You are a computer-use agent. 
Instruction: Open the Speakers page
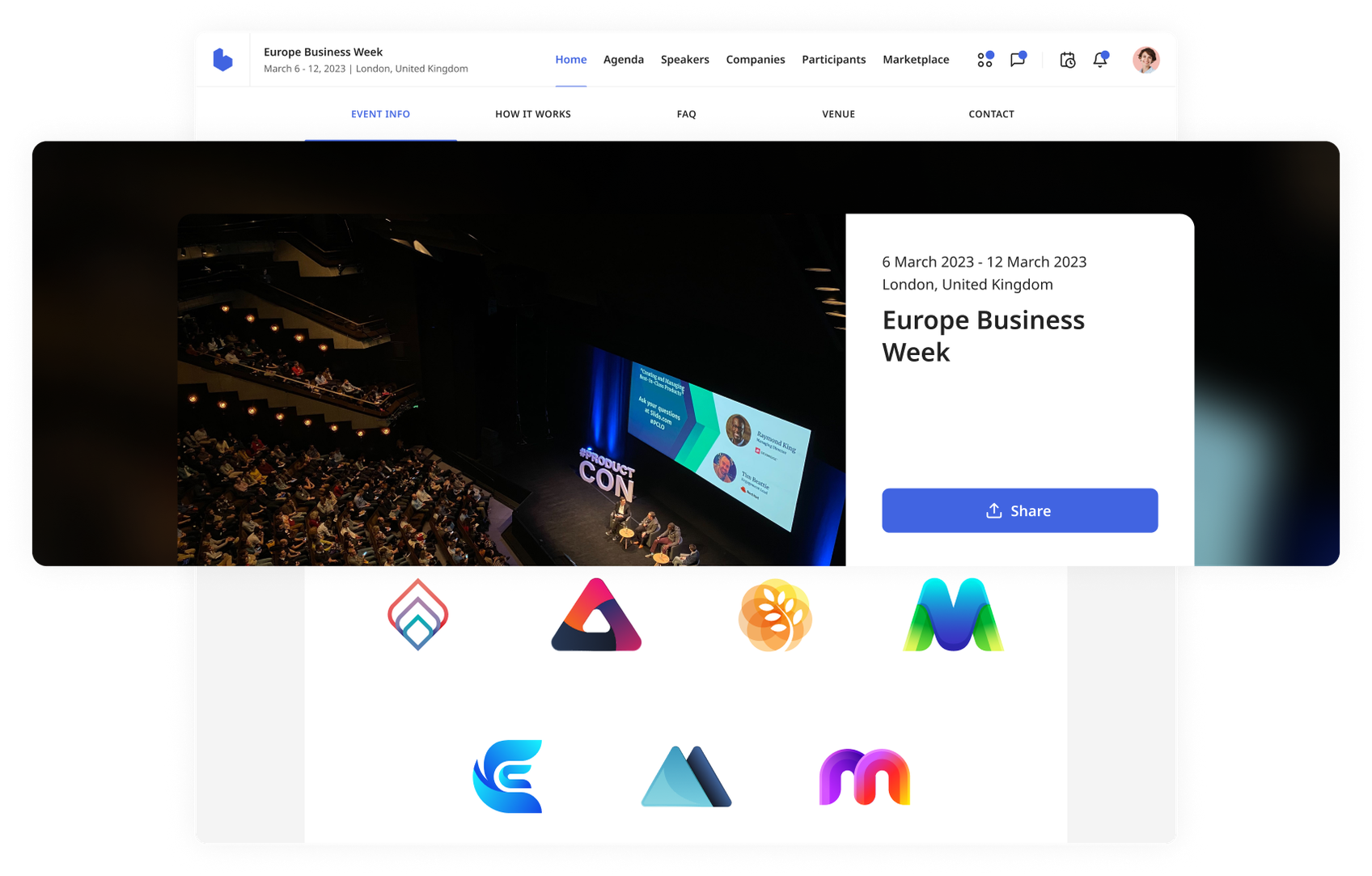coord(685,60)
